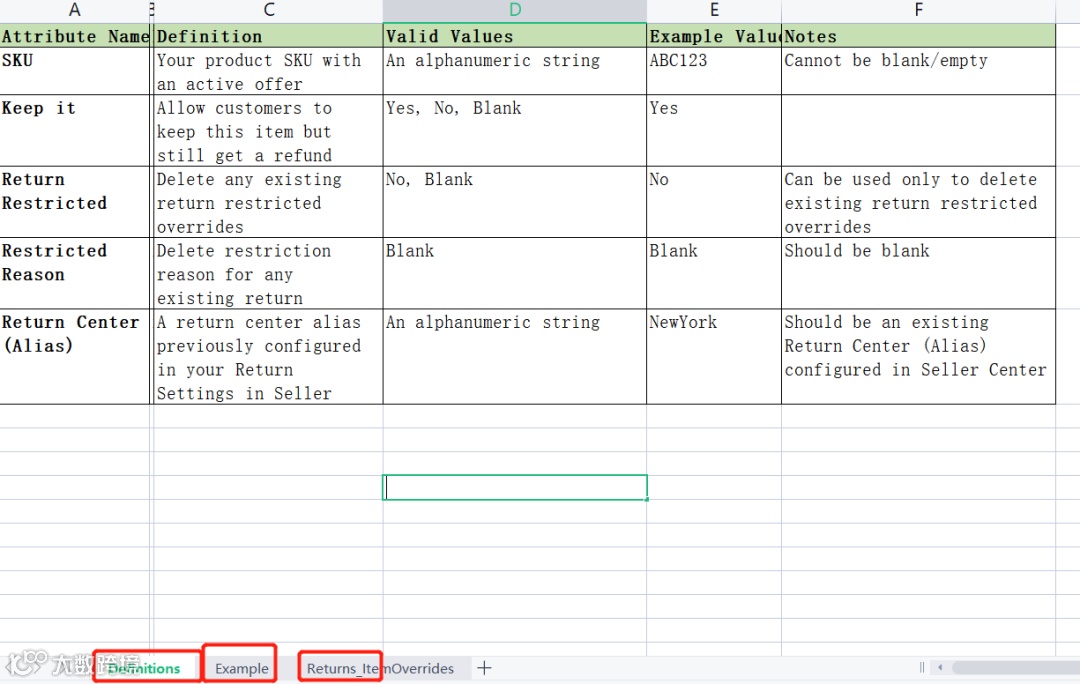
Task: Click the 'Notes' header cell
Action: coord(918,36)
